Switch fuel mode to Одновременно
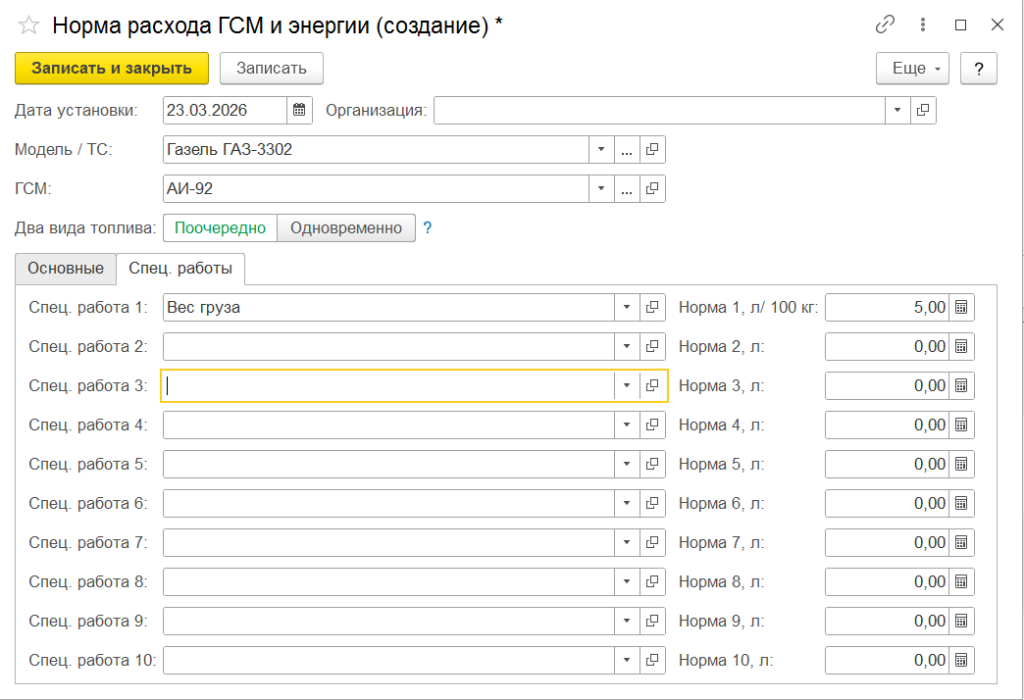The height and width of the screenshot is (700, 1024). tap(346, 228)
